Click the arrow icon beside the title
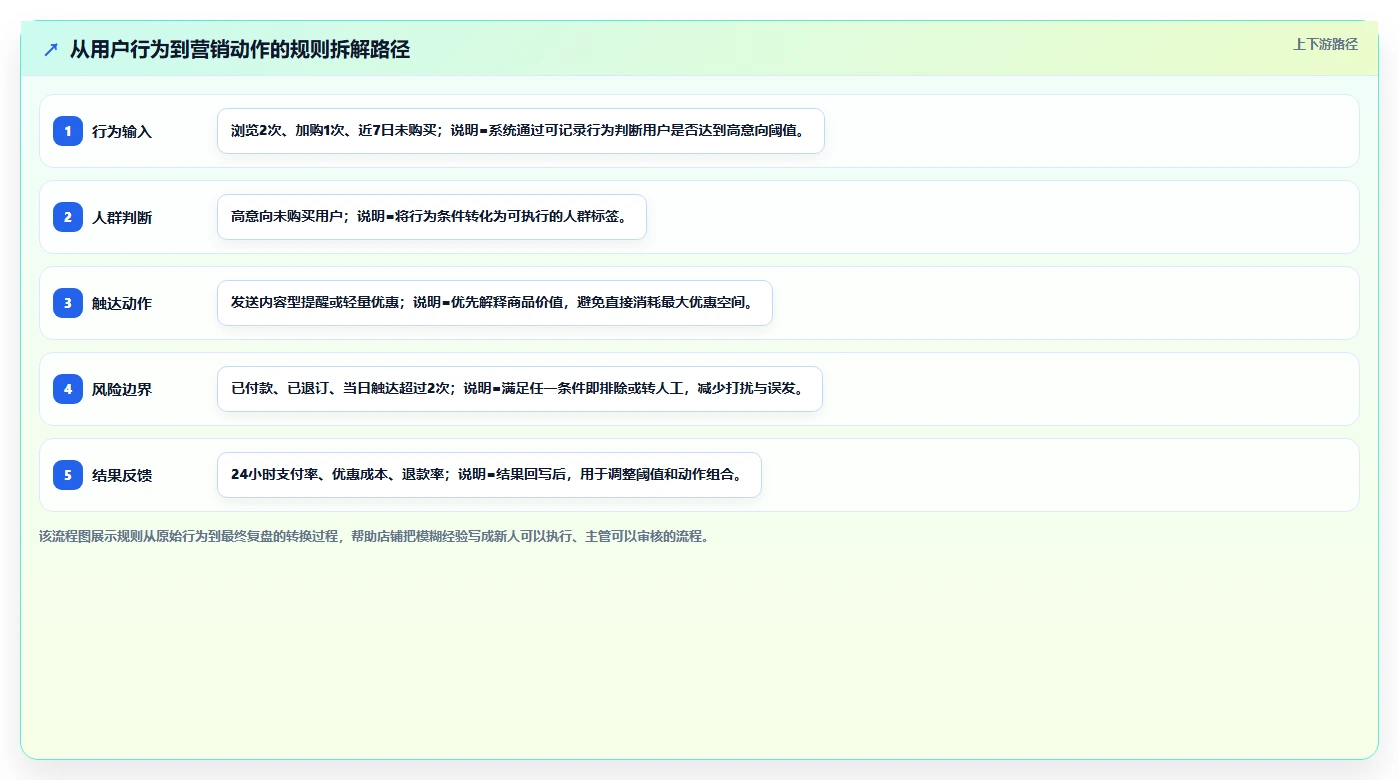Viewport: 1399px width, 780px height. coord(51,49)
